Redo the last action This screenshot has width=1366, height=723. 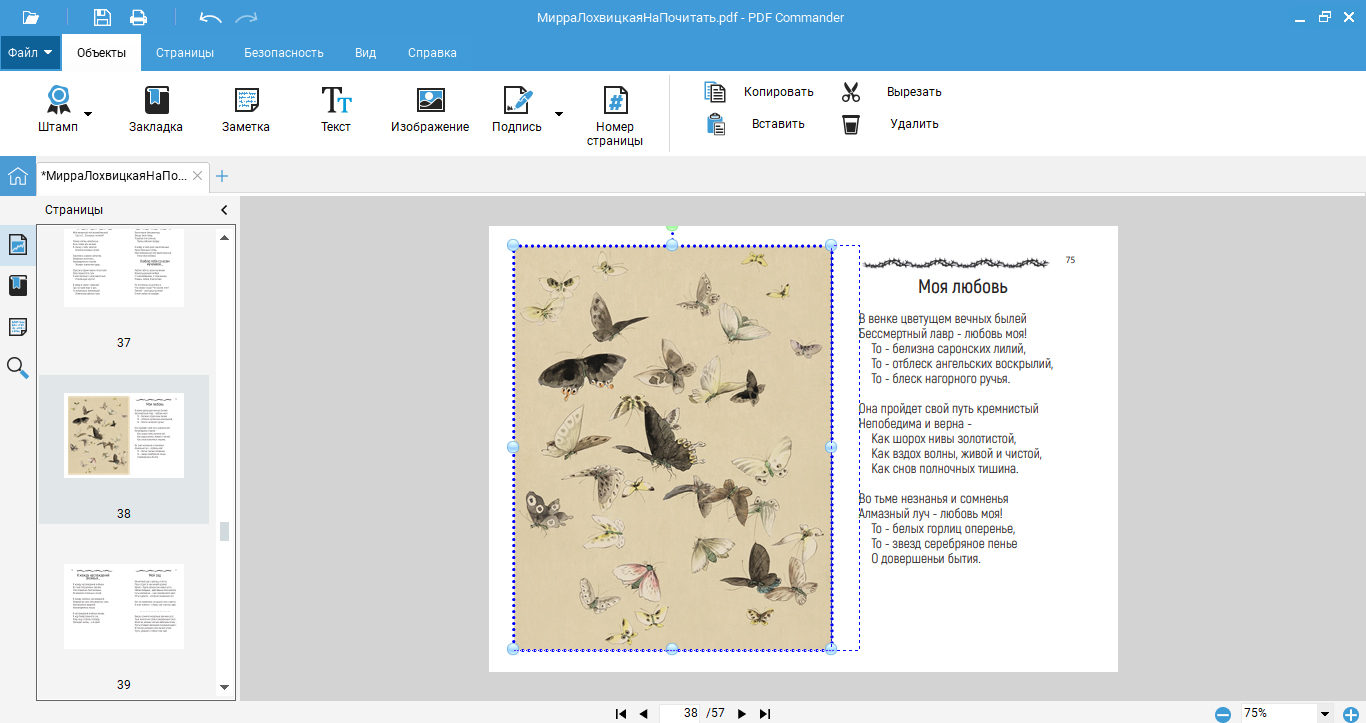point(246,17)
